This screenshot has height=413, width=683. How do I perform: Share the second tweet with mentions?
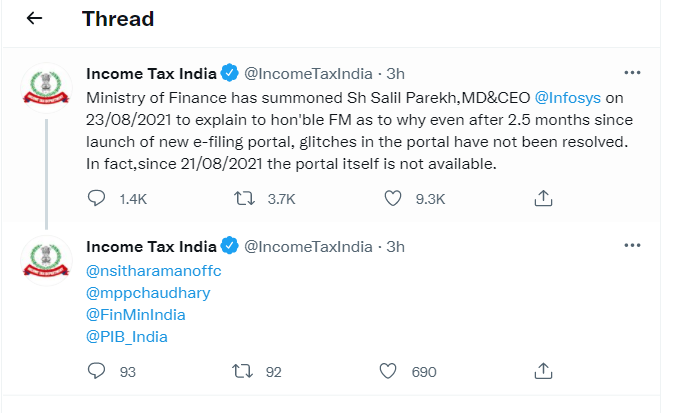pos(543,372)
